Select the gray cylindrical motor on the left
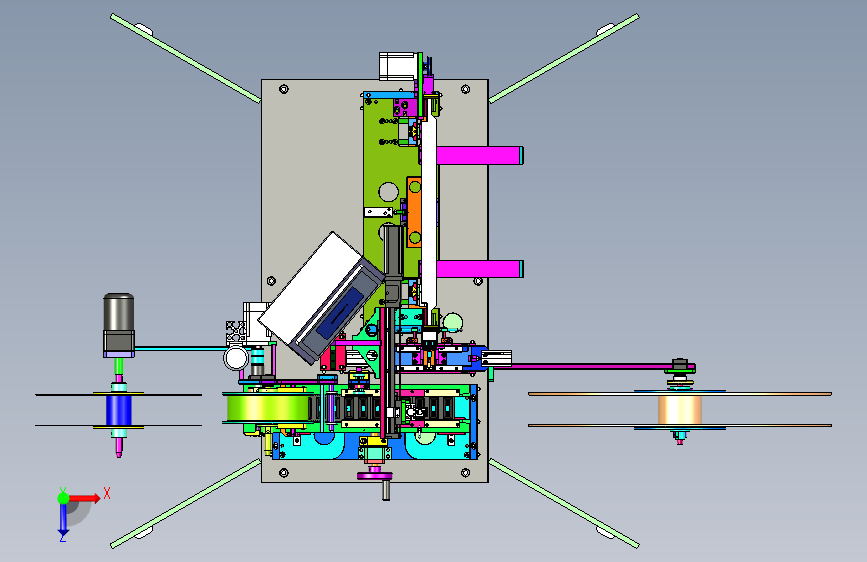This screenshot has height=562, width=867. pyautogui.click(x=118, y=313)
